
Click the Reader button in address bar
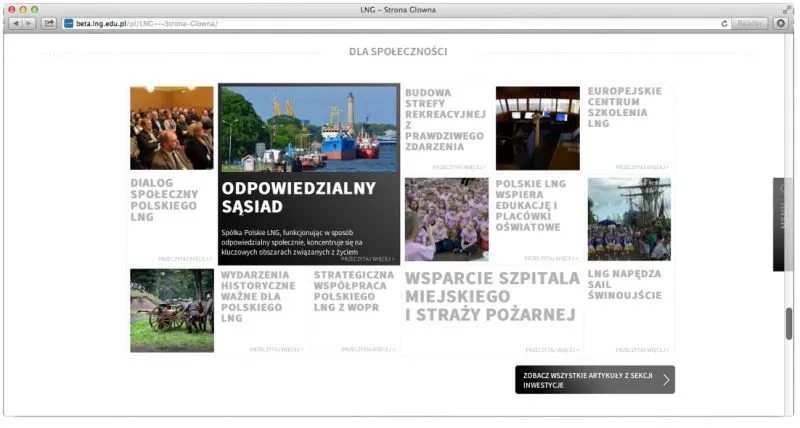750,23
